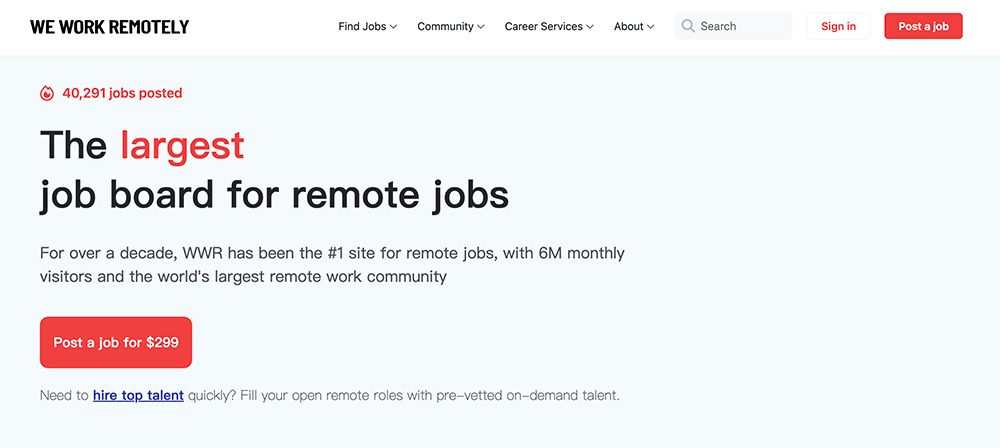The height and width of the screenshot is (448, 1000).
Task: Open the About menu
Action: (x=634, y=26)
